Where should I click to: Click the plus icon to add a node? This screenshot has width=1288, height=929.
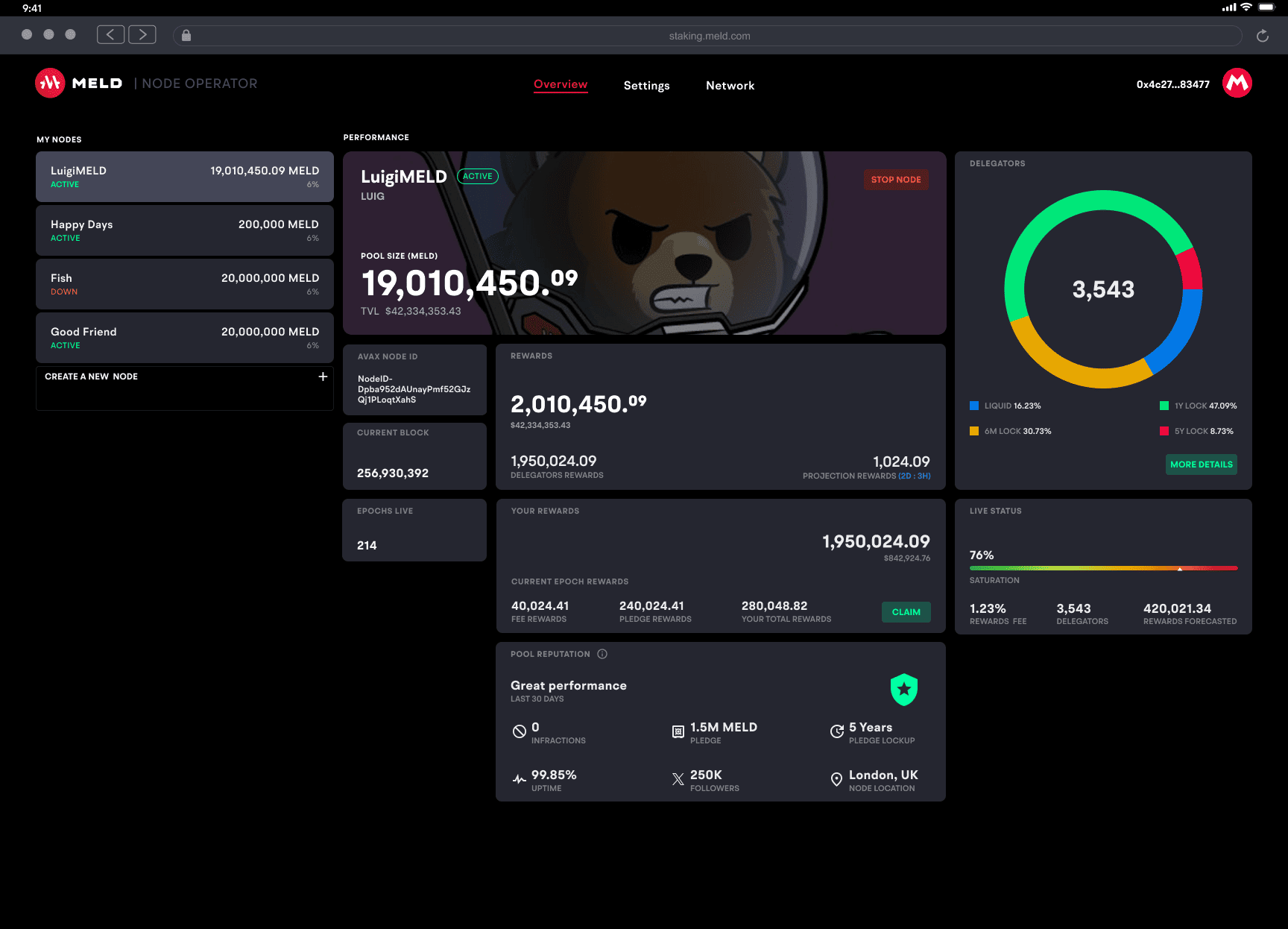[x=323, y=377]
